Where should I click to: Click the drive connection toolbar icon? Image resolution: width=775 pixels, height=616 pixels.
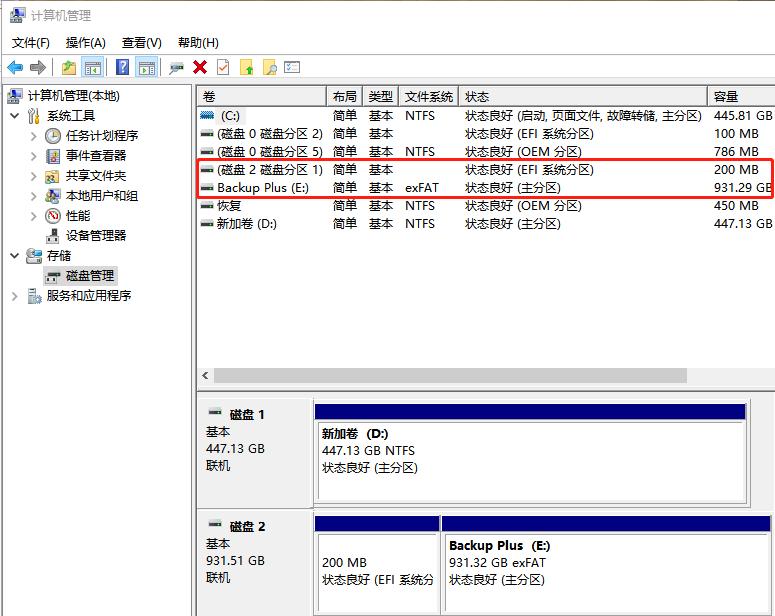[176, 67]
